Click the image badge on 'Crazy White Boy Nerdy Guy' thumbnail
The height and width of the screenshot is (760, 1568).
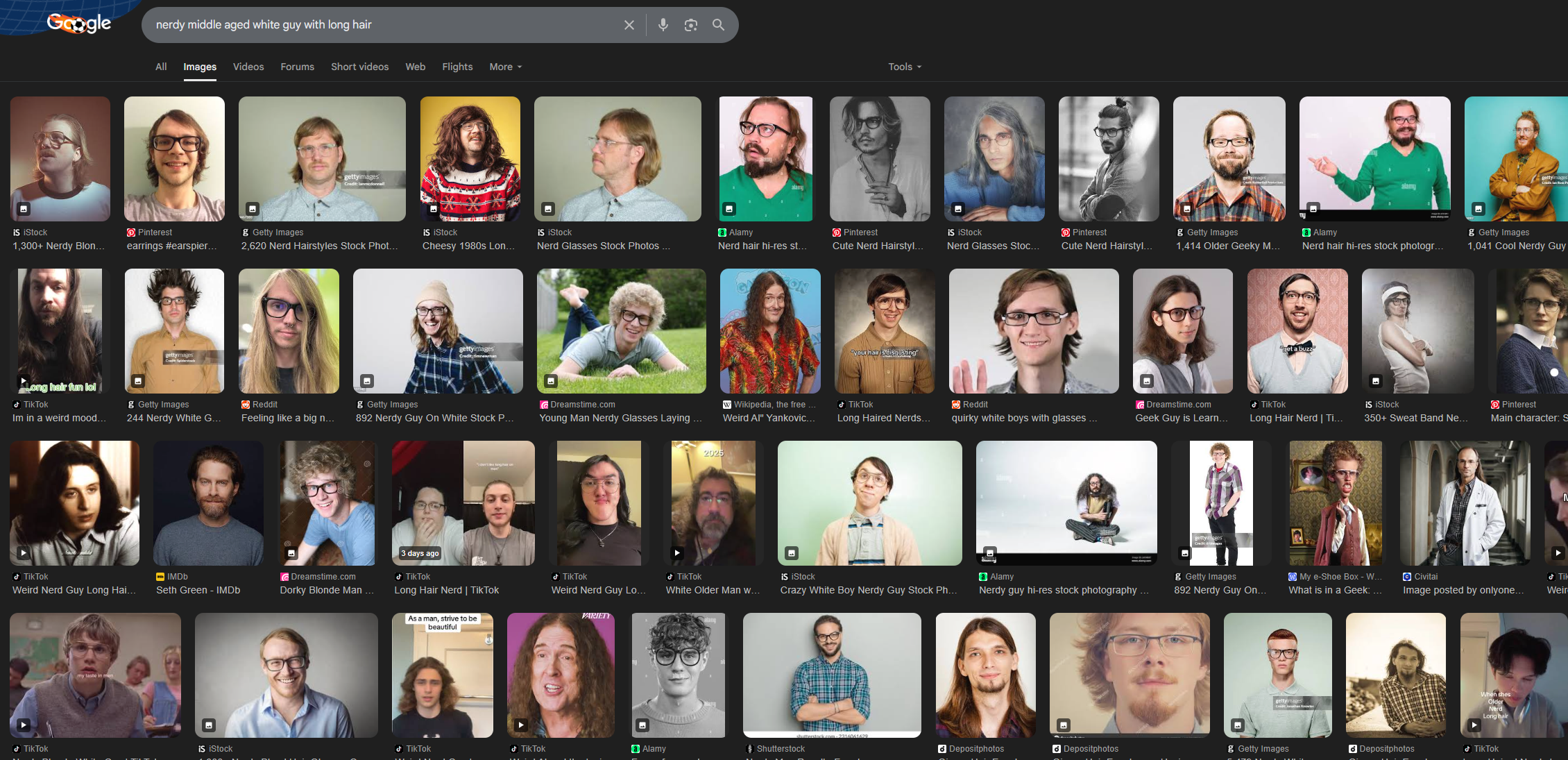[792, 553]
